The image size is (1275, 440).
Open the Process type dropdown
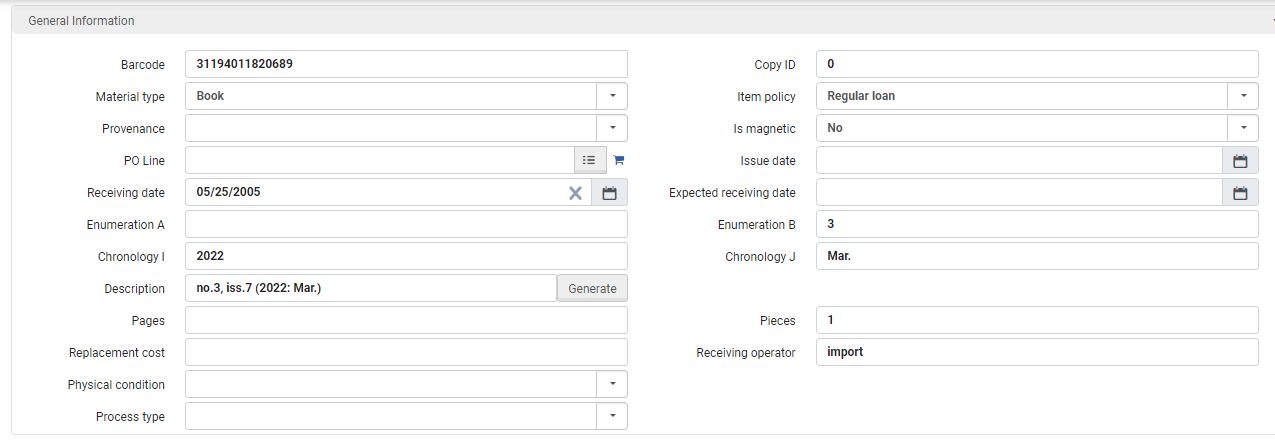coord(612,416)
